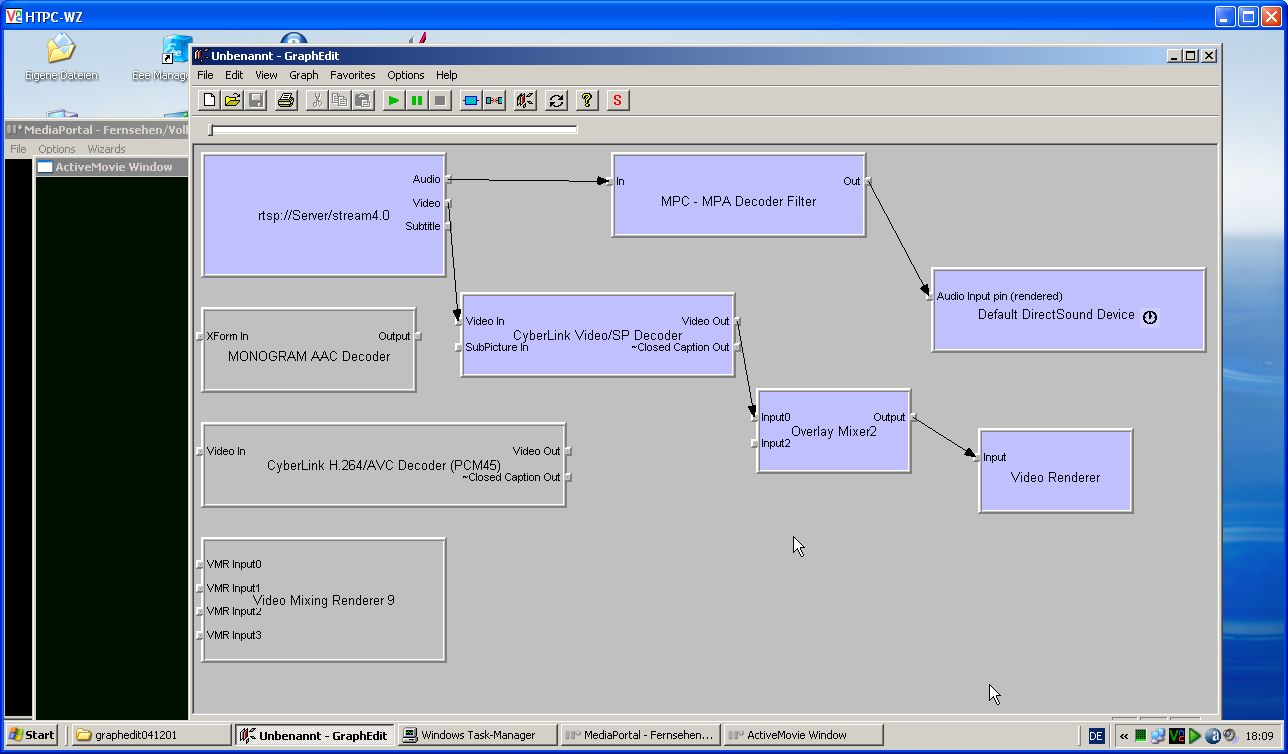The height and width of the screenshot is (754, 1288).
Task: Open the Help menu in GraphEdit
Action: (447, 75)
